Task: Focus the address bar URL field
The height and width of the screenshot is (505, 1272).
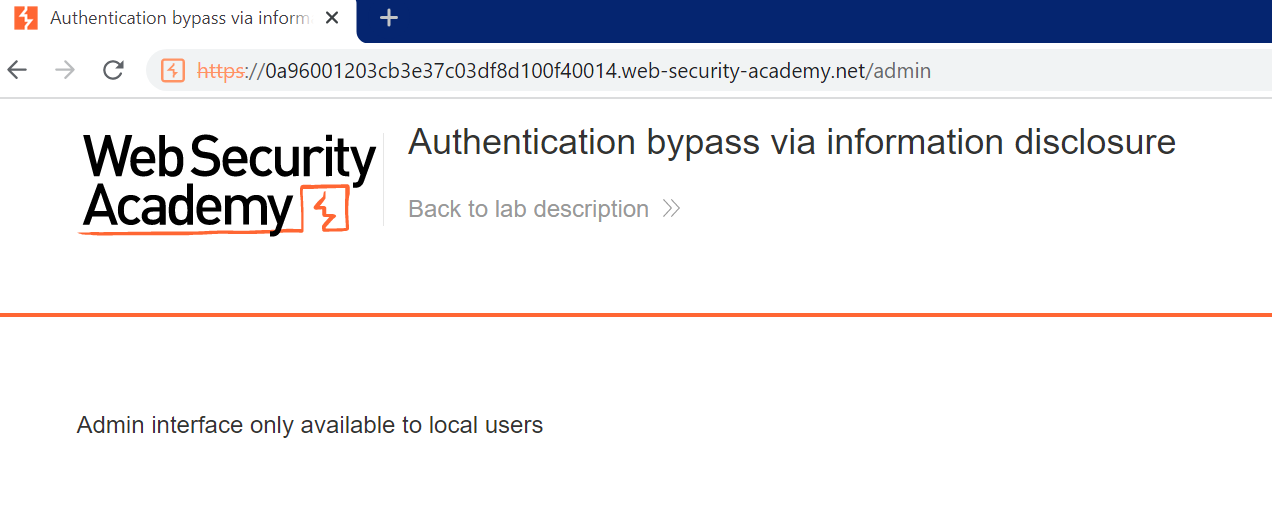Action: (600, 71)
